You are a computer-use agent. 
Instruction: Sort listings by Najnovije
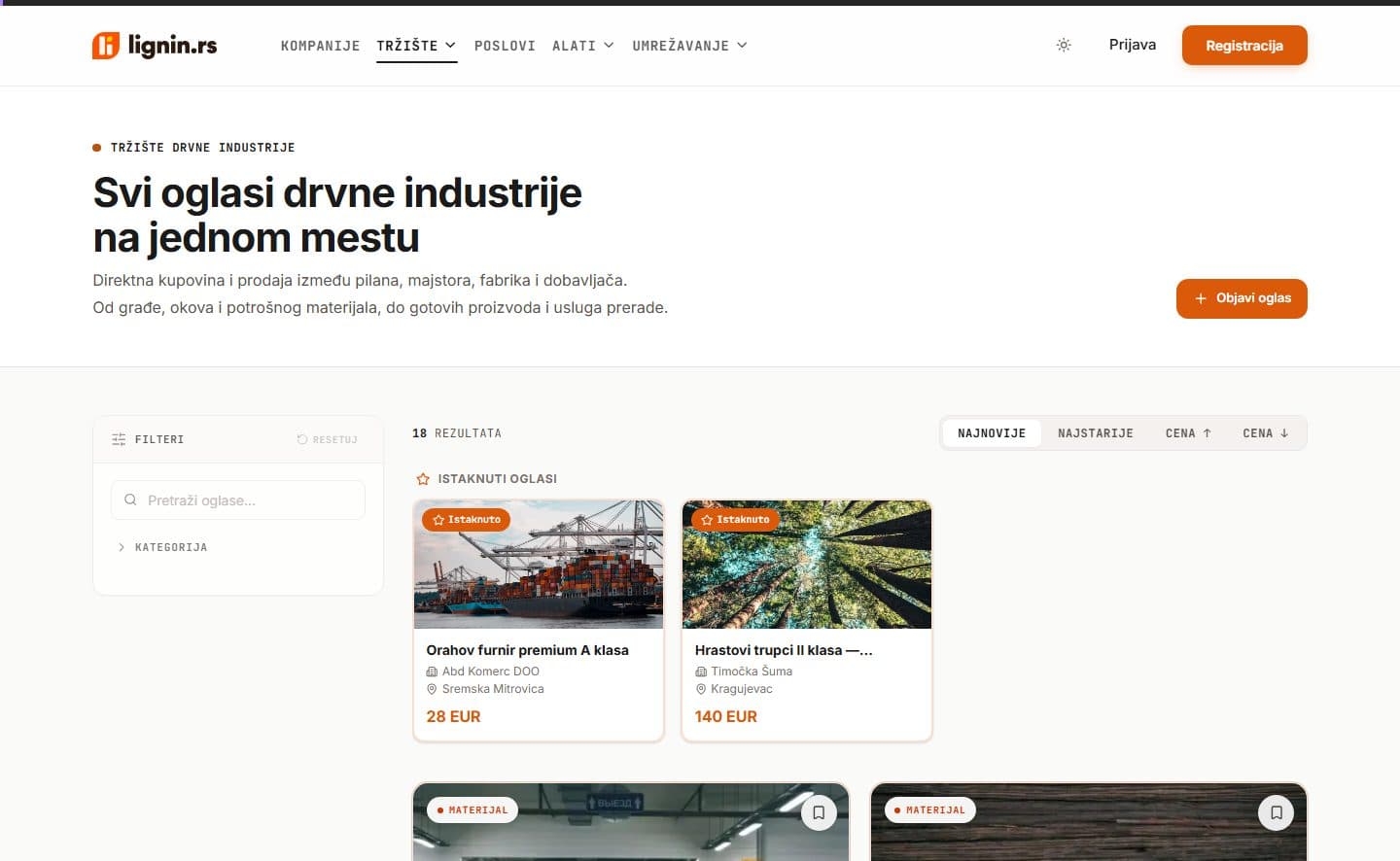[992, 433]
